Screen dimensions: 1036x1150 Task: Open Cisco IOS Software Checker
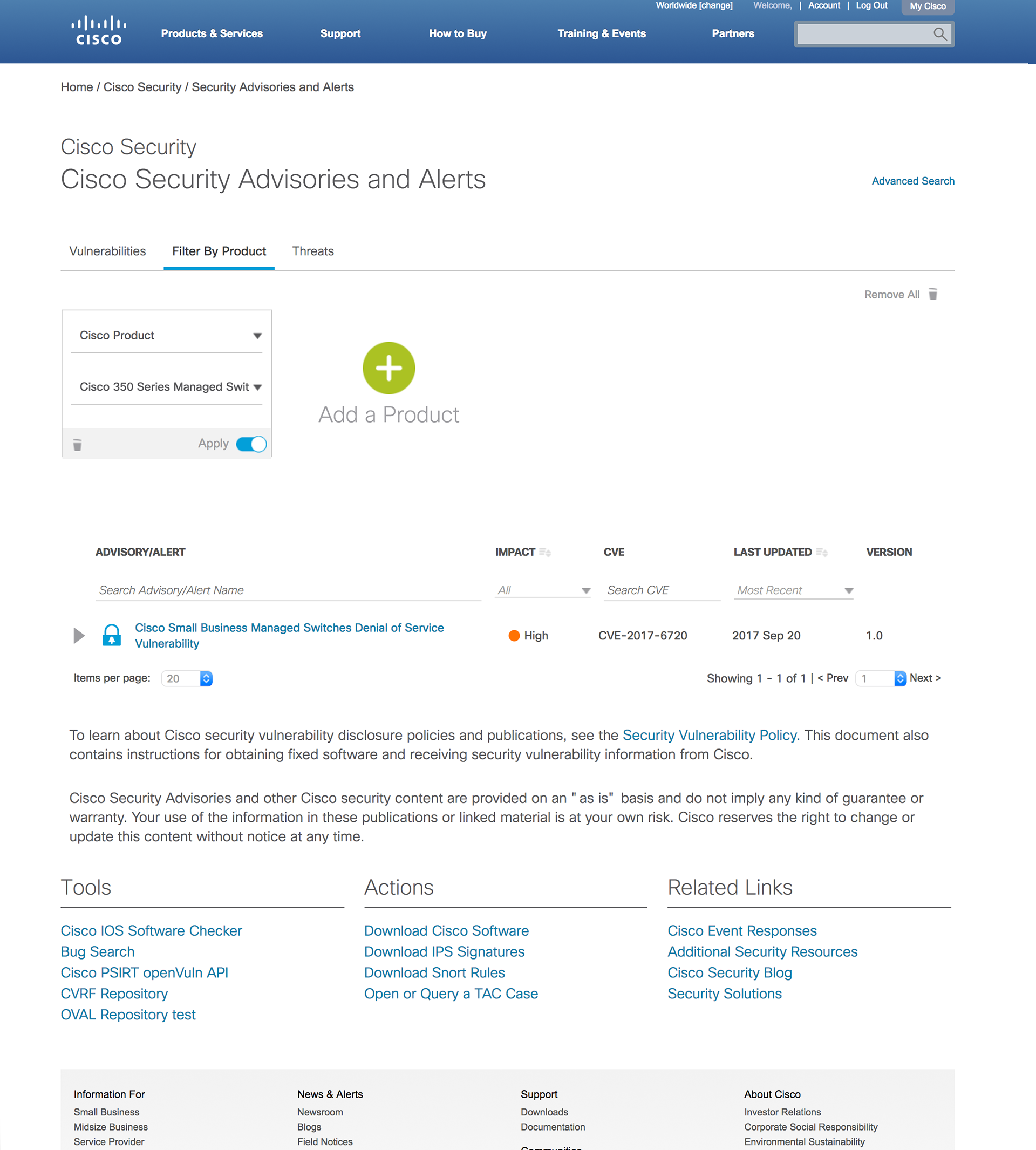[152, 931]
